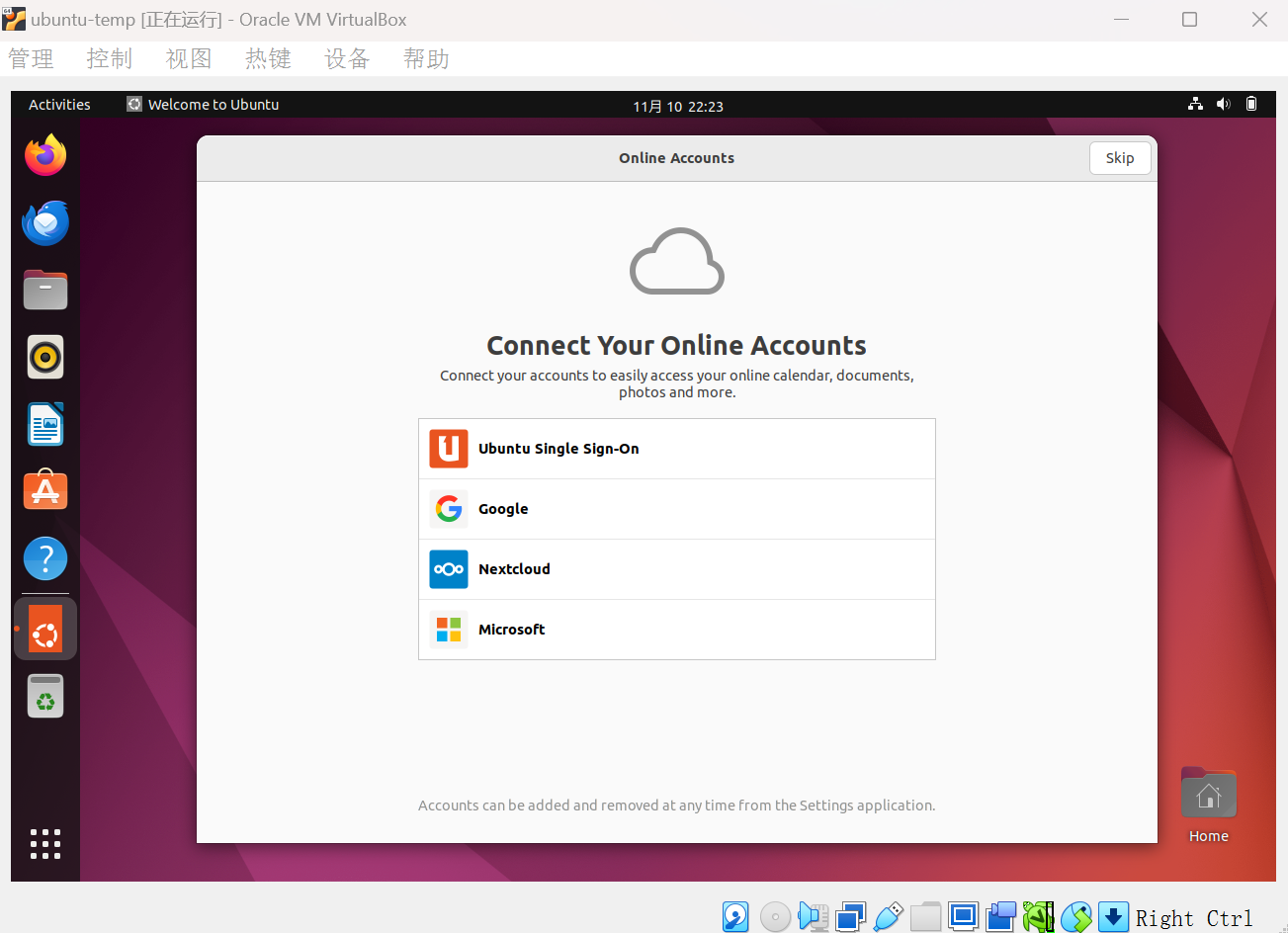1288x933 pixels.
Task: Choose Ubuntu Single Sign-On account
Action: point(677,449)
